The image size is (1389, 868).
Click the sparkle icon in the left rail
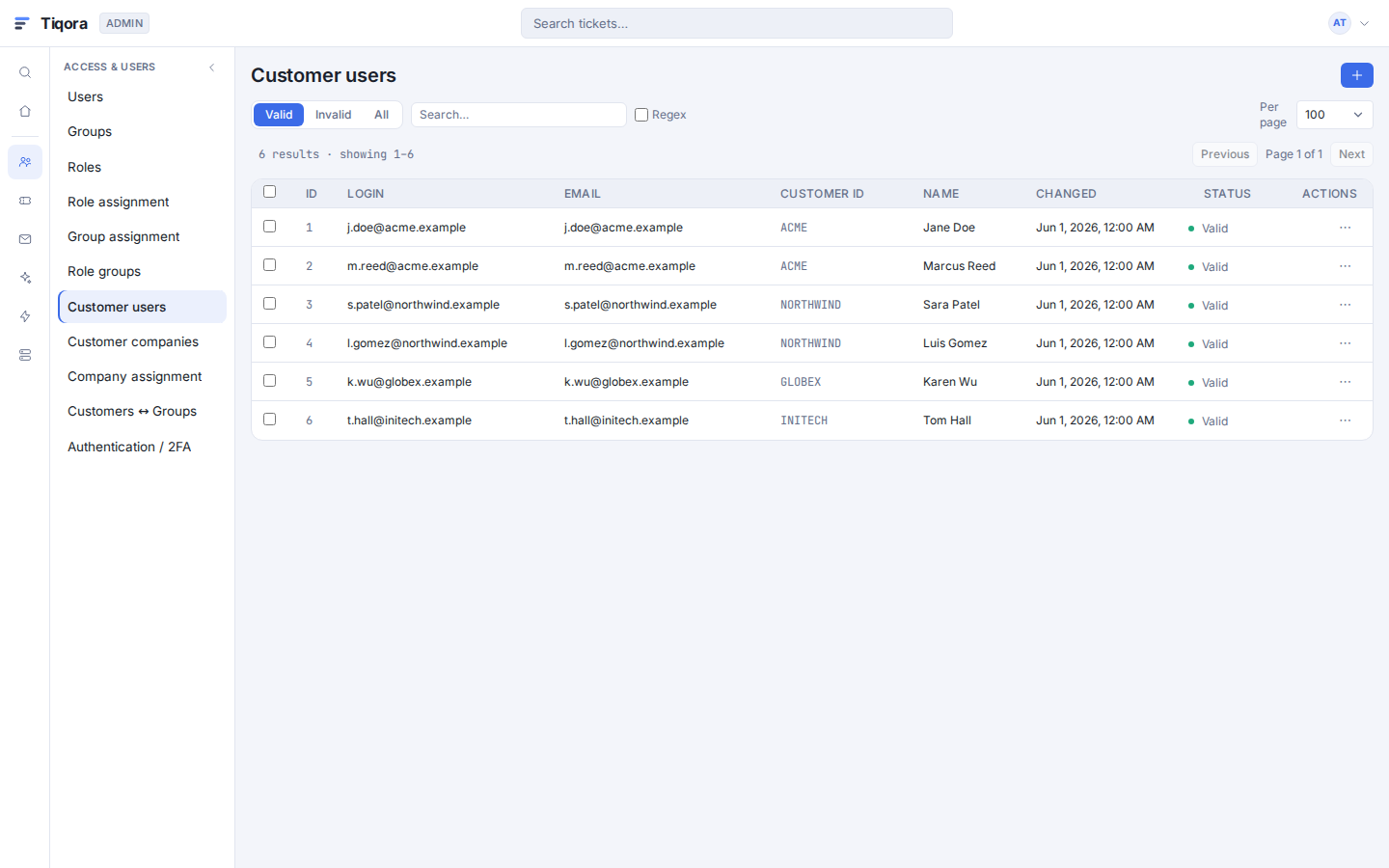click(25, 278)
